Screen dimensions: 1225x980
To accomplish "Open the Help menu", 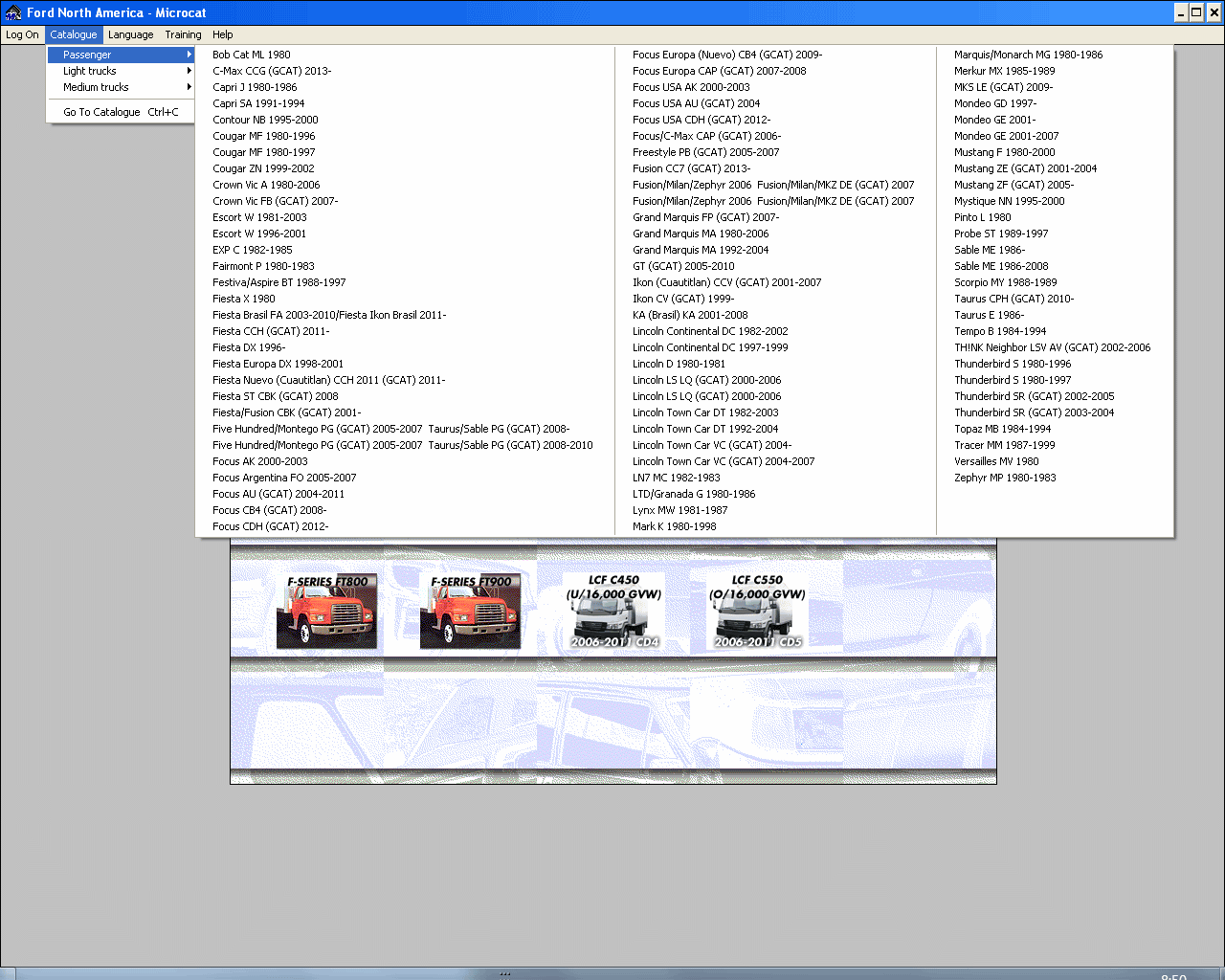I will [223, 34].
